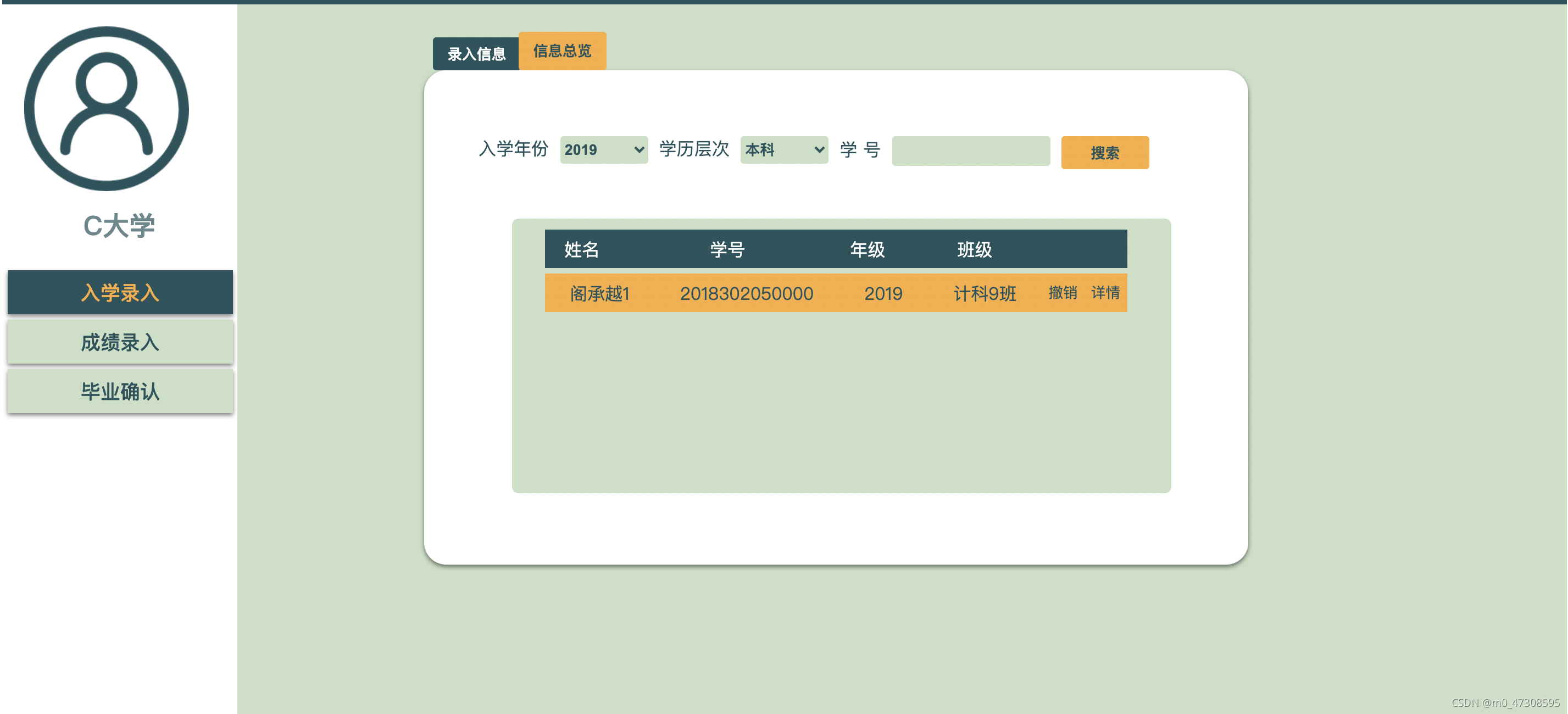The height and width of the screenshot is (714, 1568).
Task: Open 入学录入 in the sidebar
Action: coord(120,293)
